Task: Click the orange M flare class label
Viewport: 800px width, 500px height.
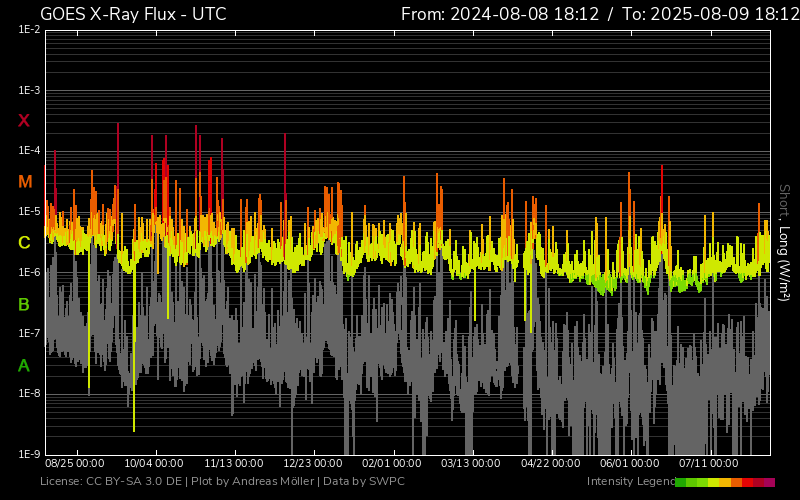Action: [x=24, y=182]
